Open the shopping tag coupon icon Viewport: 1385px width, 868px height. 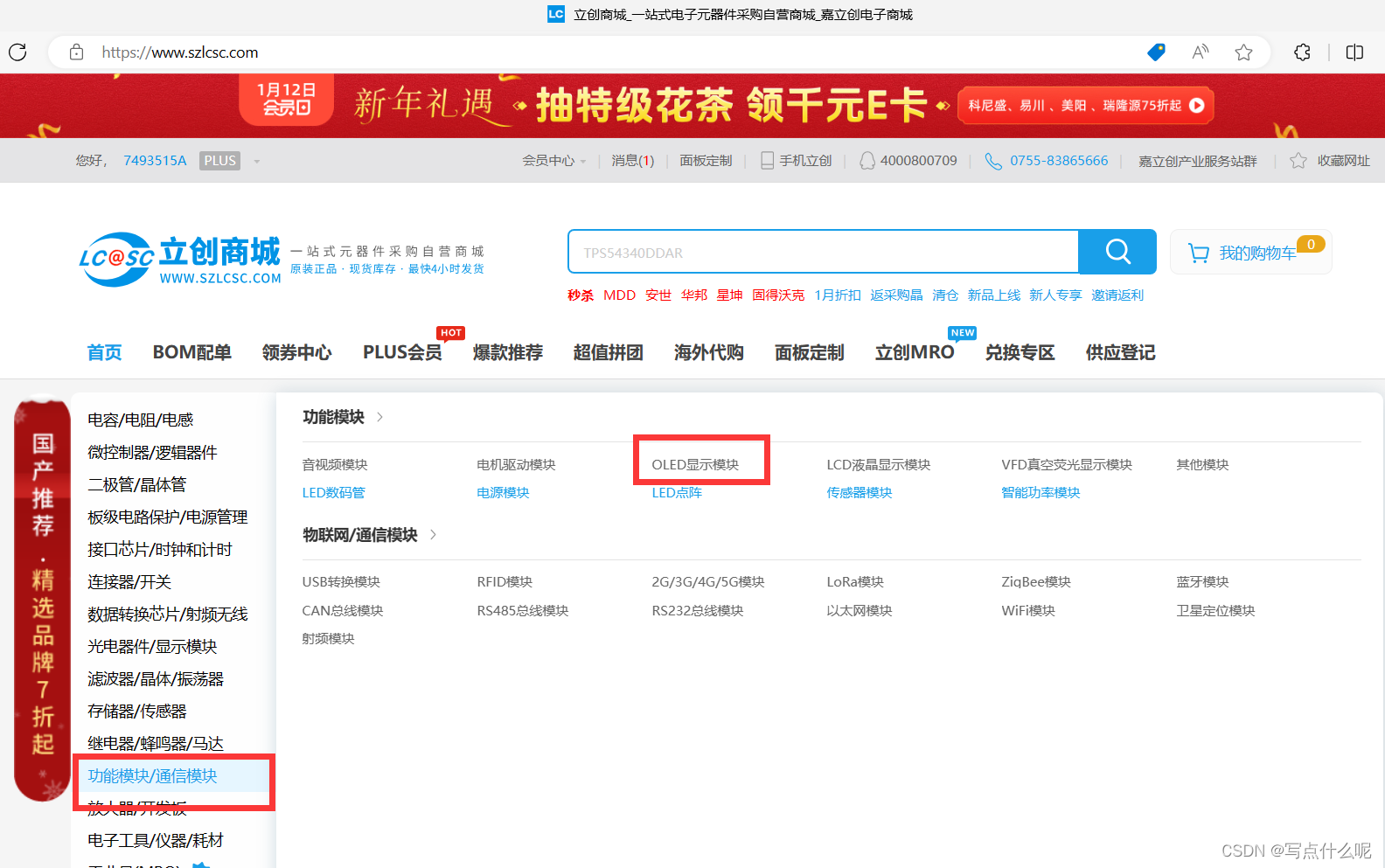coord(1156,52)
